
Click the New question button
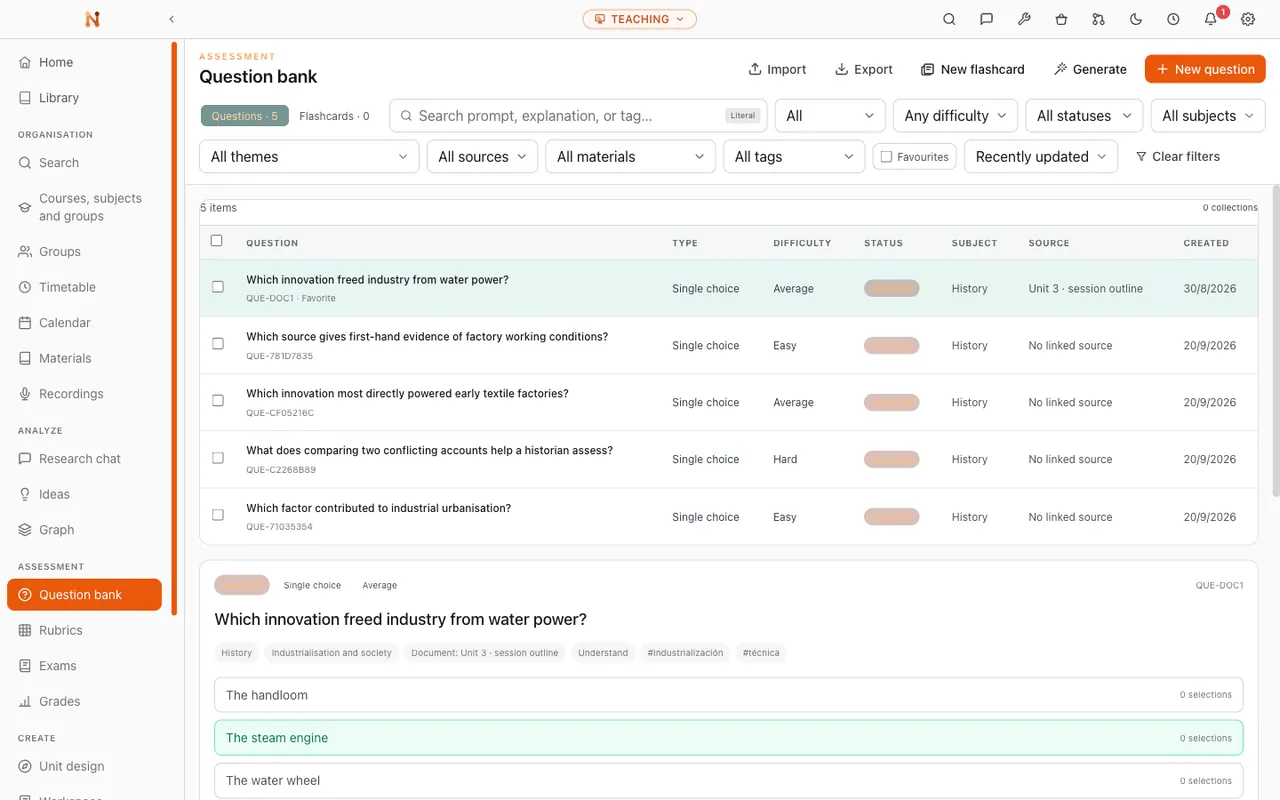pos(1205,69)
